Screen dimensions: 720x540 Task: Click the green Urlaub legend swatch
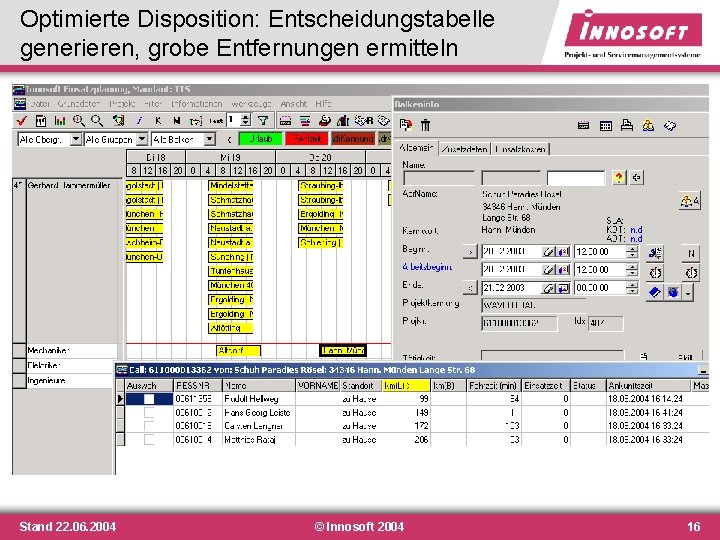click(260, 139)
